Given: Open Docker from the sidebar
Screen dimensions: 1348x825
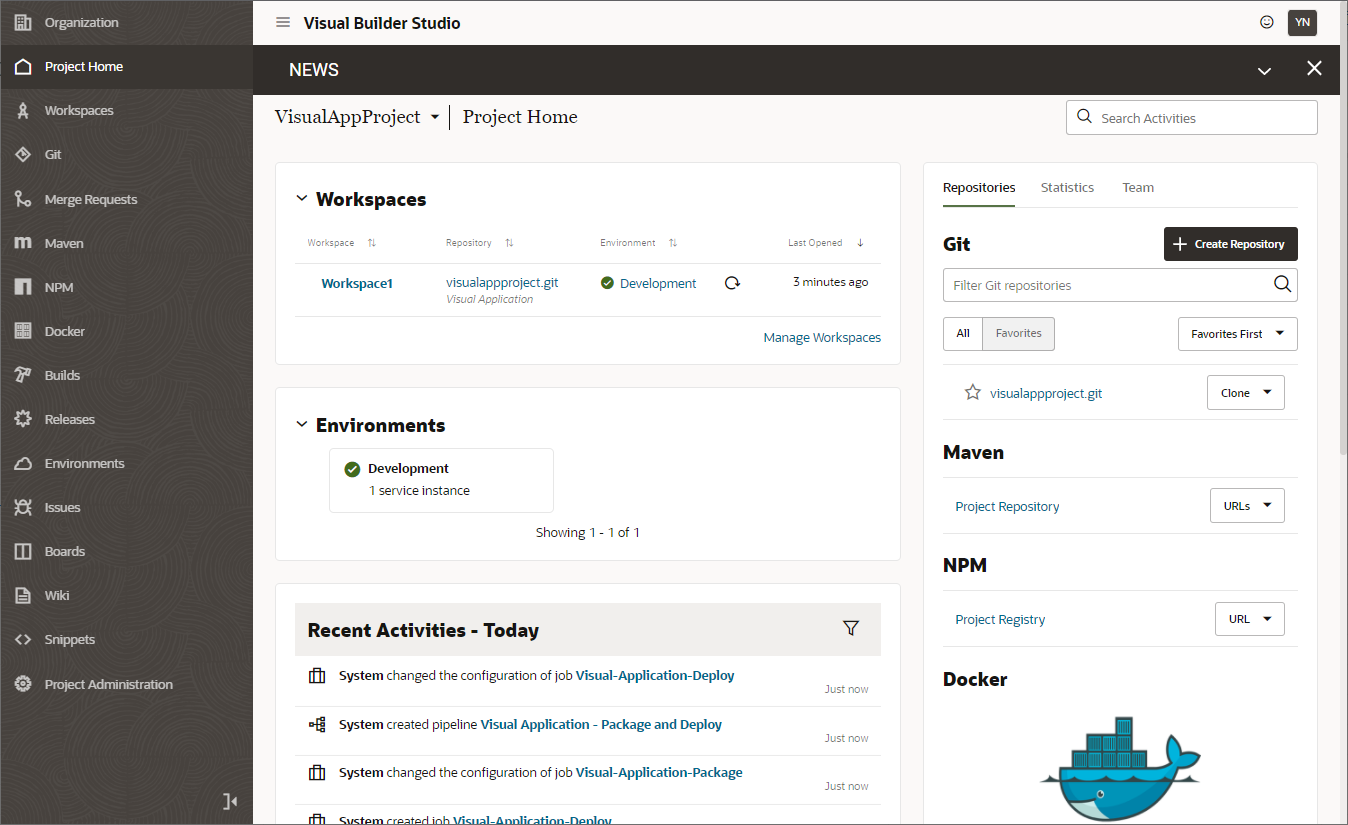Looking at the screenshot, I should 64,331.
